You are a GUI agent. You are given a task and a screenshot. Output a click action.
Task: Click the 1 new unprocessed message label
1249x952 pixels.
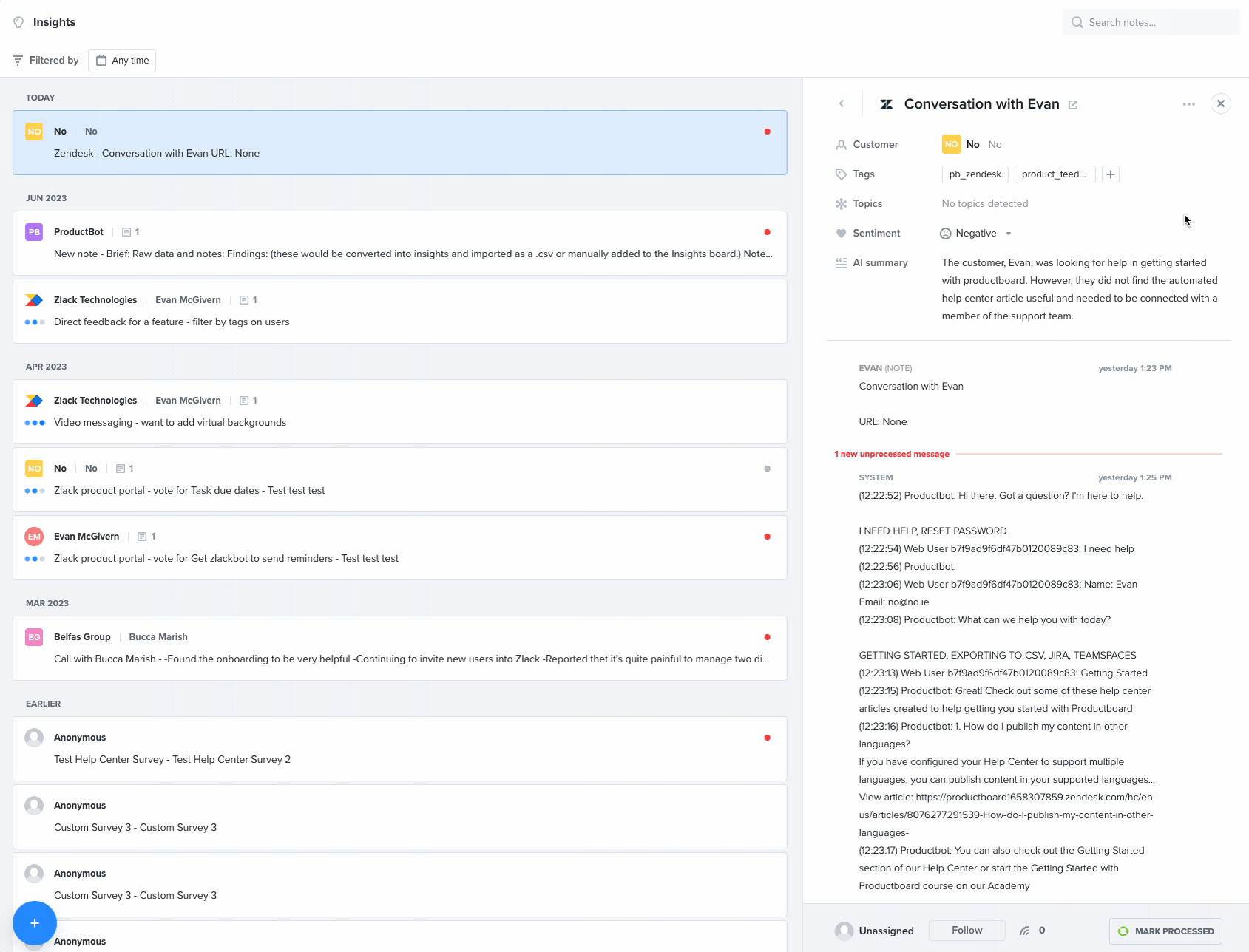(x=892, y=454)
